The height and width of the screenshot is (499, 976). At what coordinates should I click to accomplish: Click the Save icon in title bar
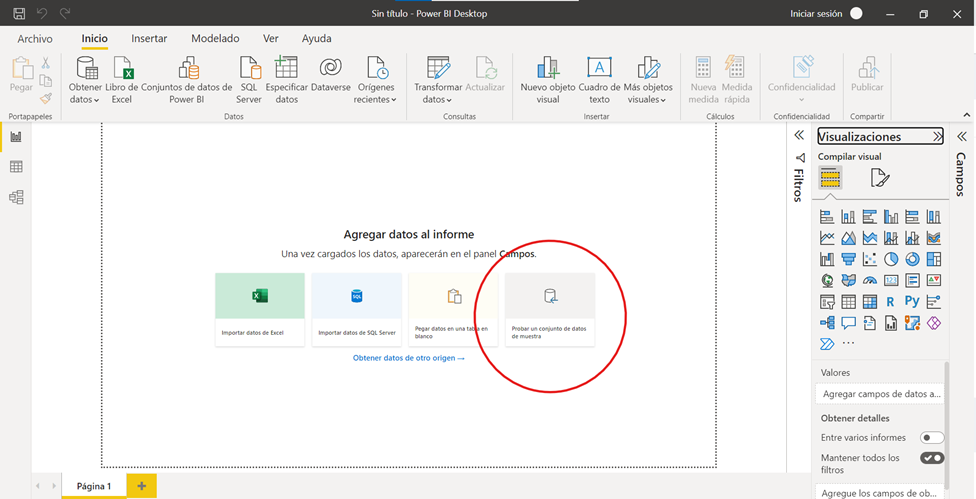click(19, 14)
